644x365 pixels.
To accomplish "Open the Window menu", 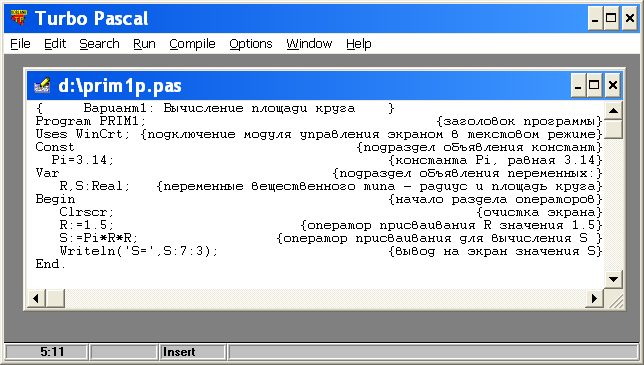I will [309, 44].
